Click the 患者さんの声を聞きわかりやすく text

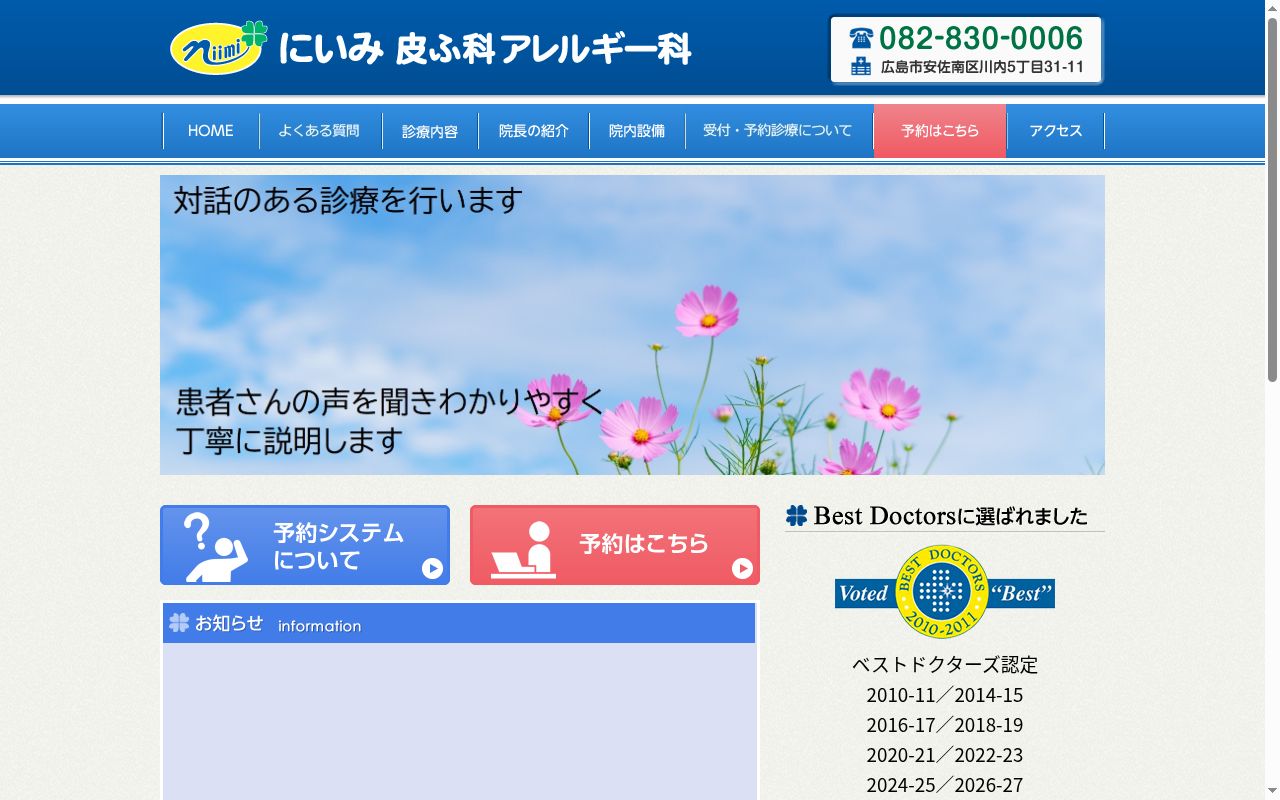[x=391, y=401]
